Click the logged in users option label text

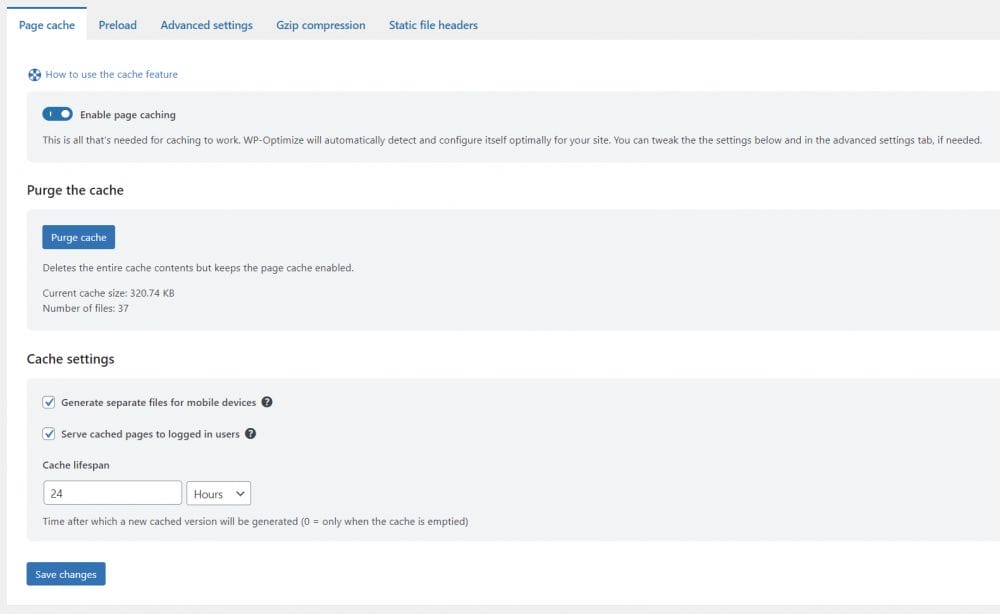(150, 434)
